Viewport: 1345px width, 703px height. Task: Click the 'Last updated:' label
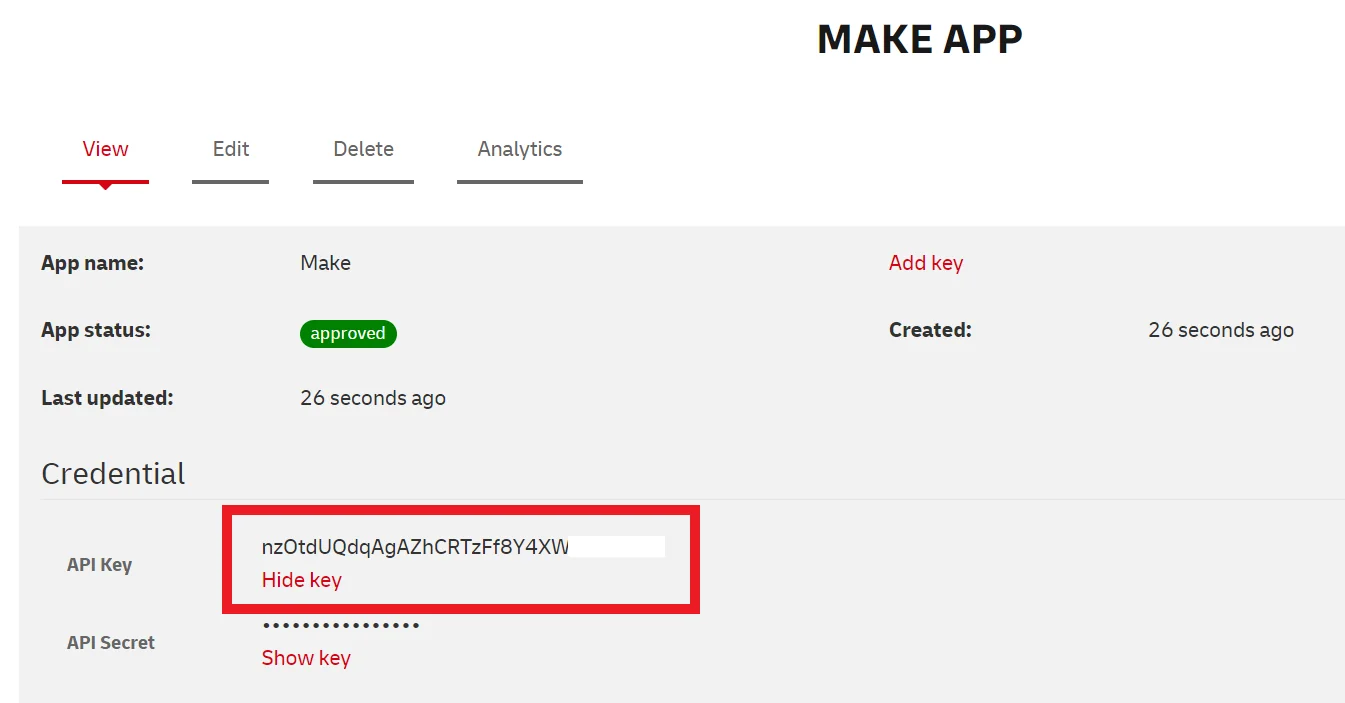pos(107,398)
